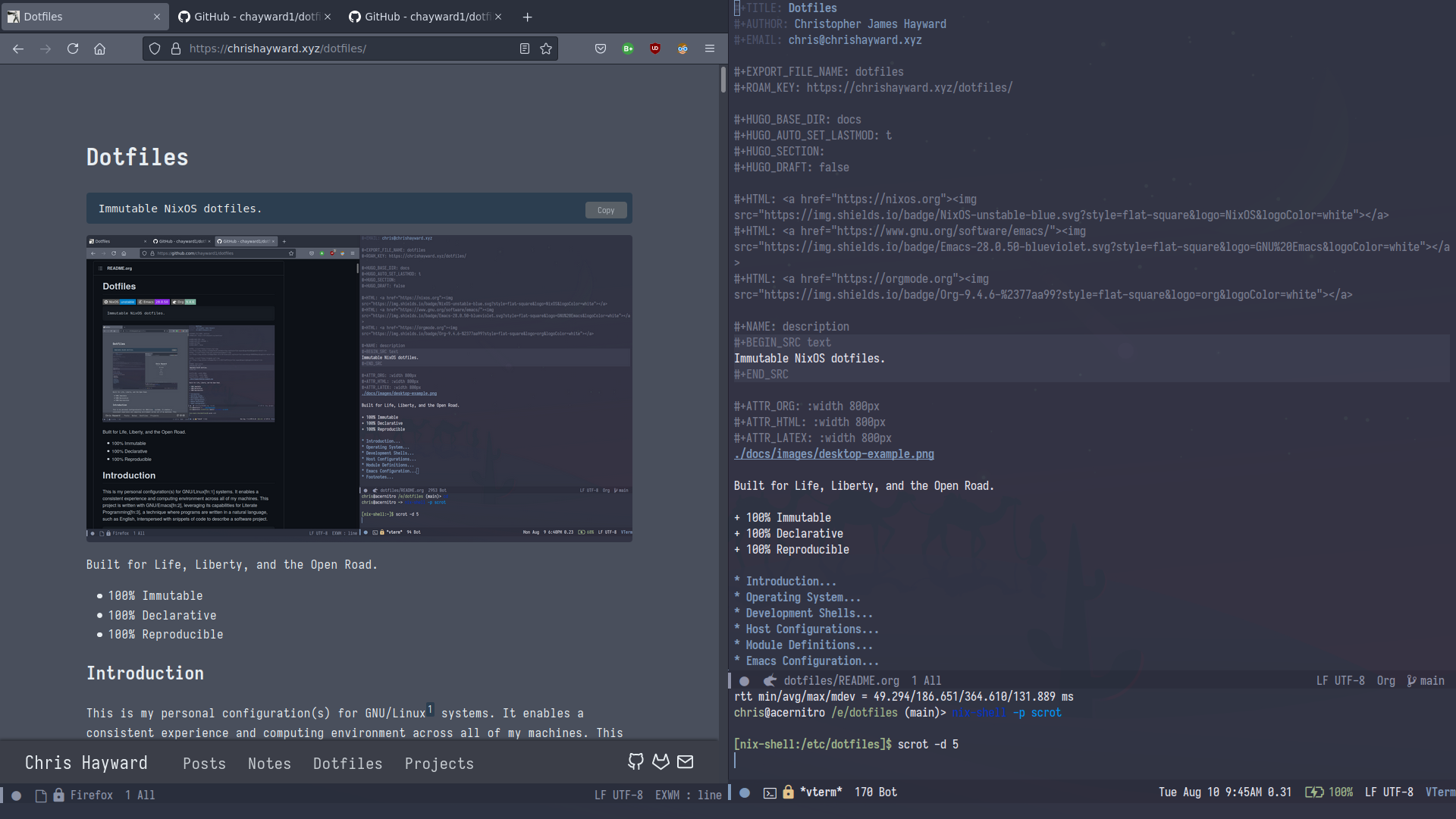Click the bookmark star icon in address bar

[546, 48]
